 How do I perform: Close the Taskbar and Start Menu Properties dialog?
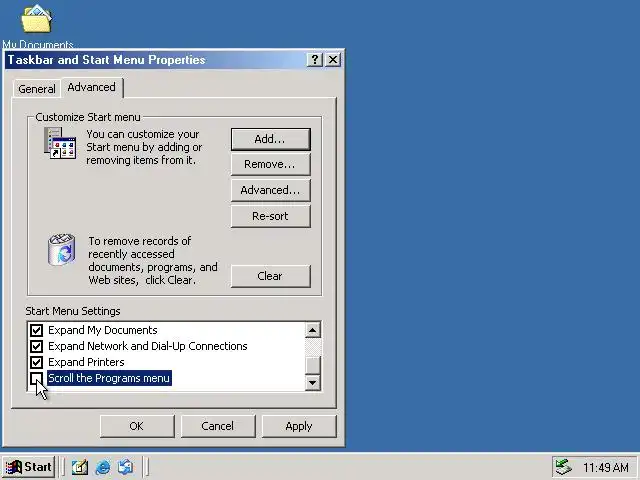333,60
